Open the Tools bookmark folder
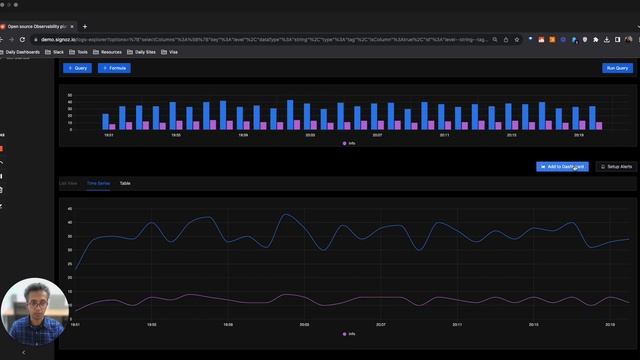Screen dimensions: 640x360 pos(79,52)
